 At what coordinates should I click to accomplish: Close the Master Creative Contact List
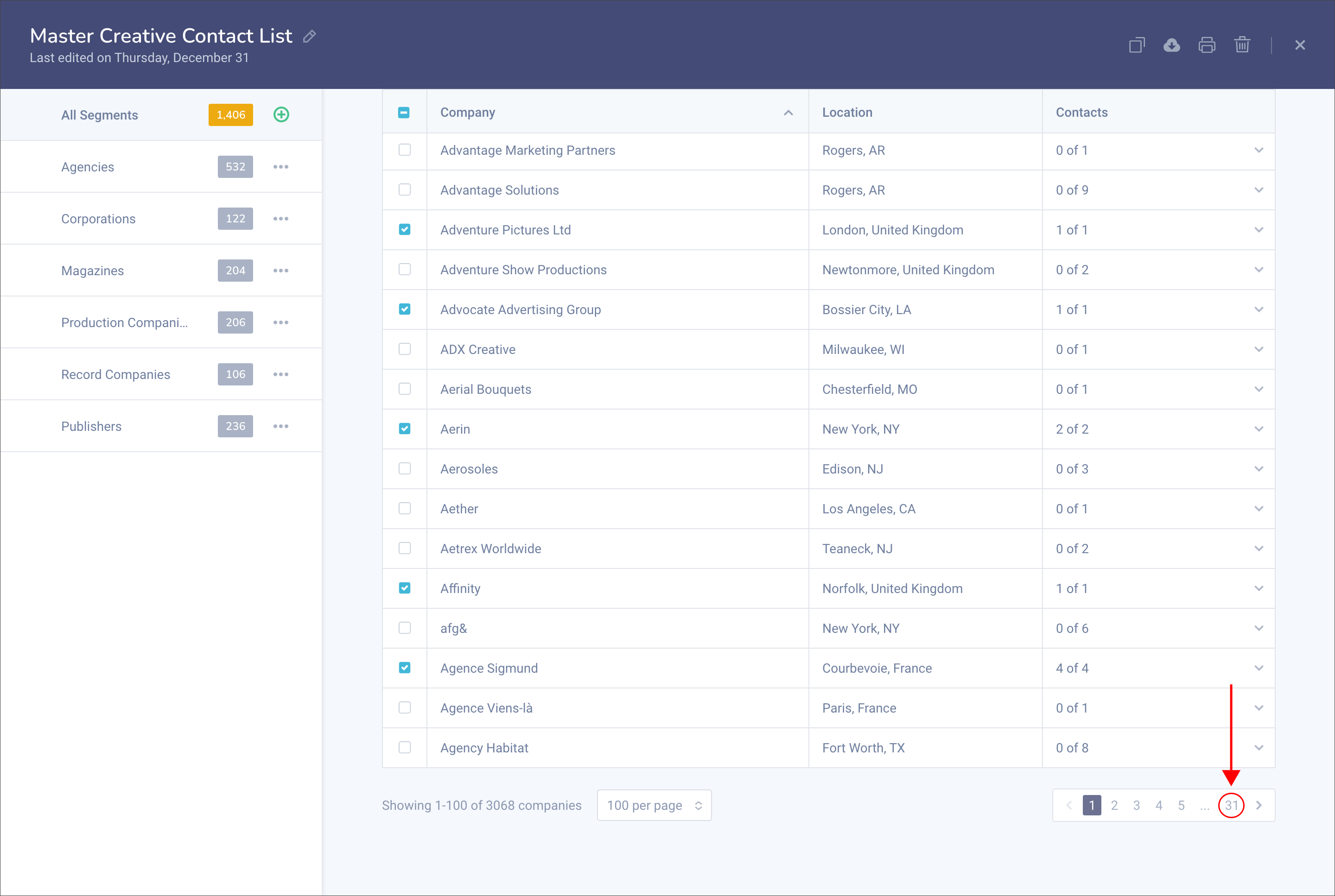tap(1300, 45)
